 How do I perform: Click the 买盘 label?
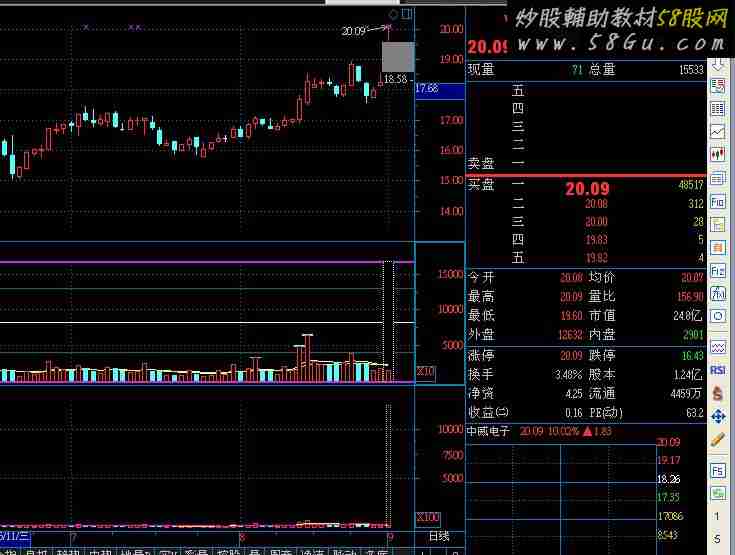coord(481,185)
